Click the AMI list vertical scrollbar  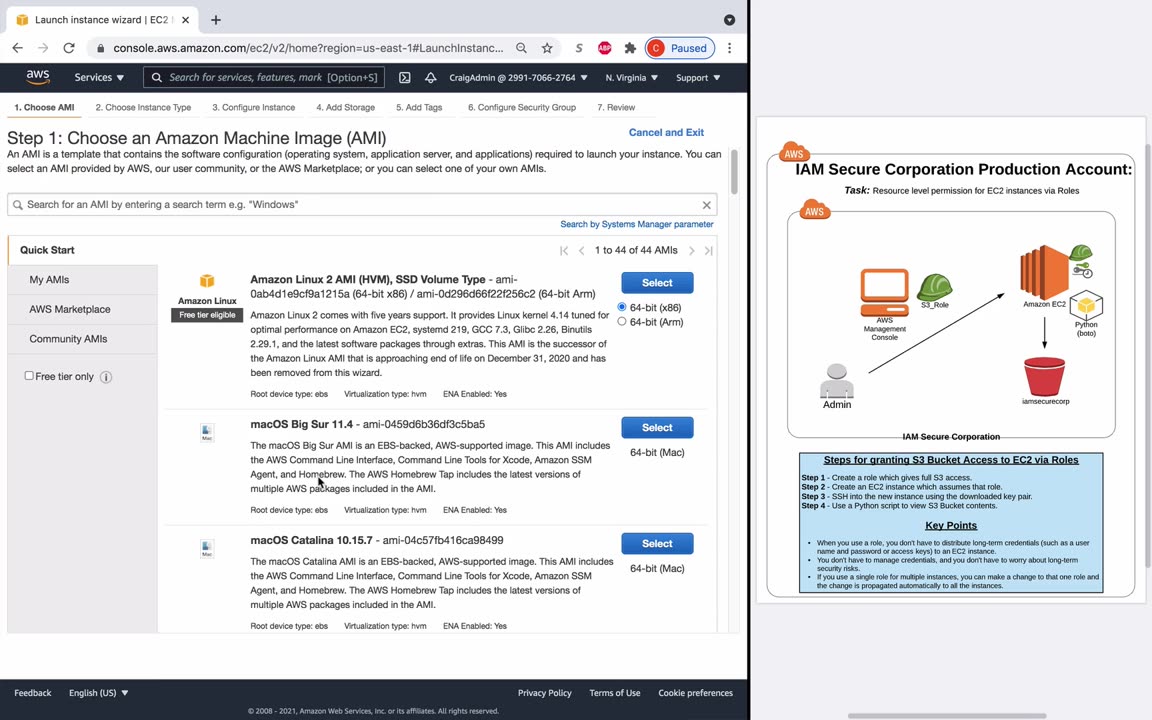pyautogui.click(x=733, y=171)
